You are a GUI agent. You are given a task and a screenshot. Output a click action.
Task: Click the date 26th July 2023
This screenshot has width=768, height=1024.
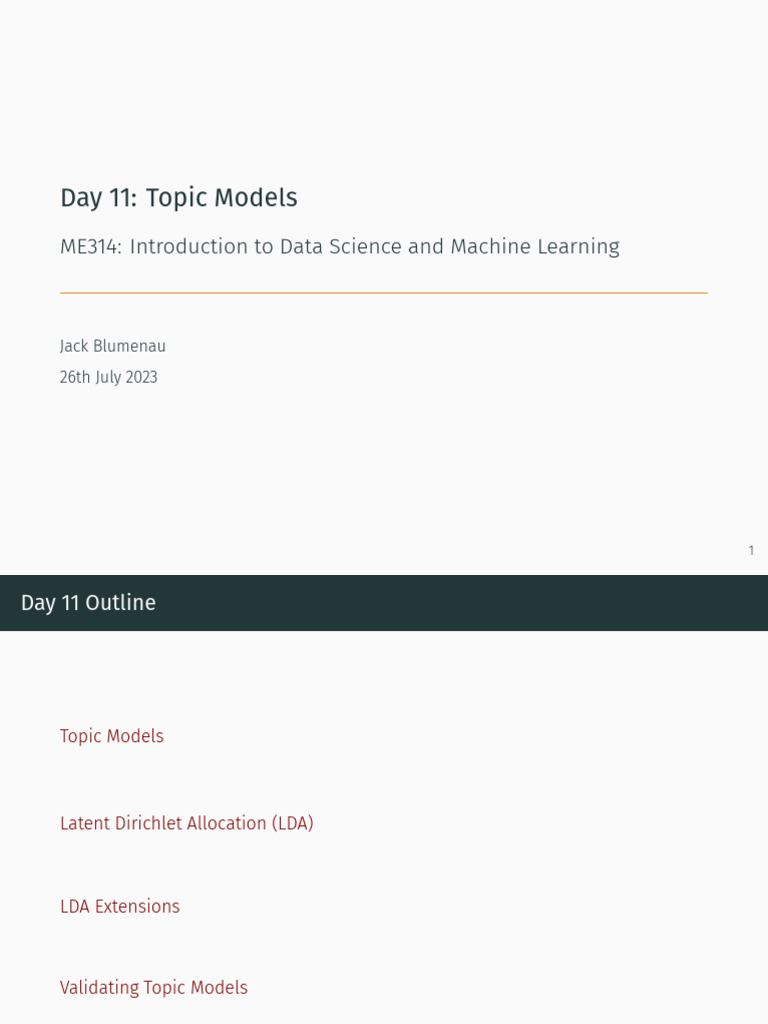108,377
